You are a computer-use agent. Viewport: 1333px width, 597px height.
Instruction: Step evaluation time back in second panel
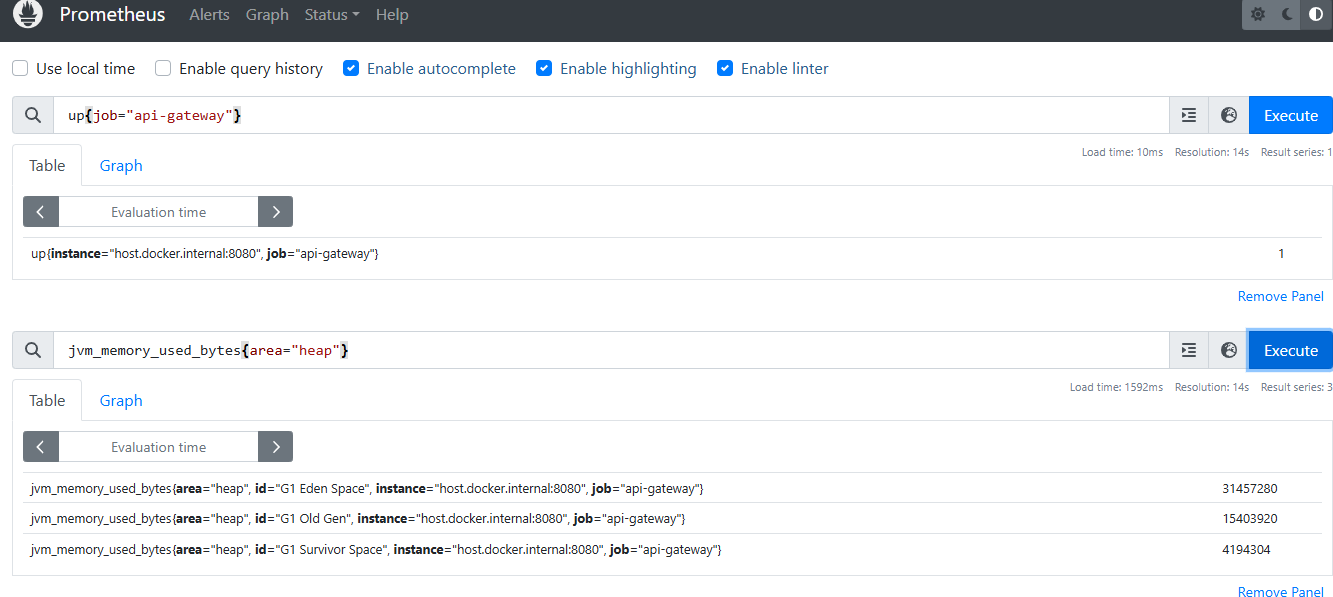41,447
